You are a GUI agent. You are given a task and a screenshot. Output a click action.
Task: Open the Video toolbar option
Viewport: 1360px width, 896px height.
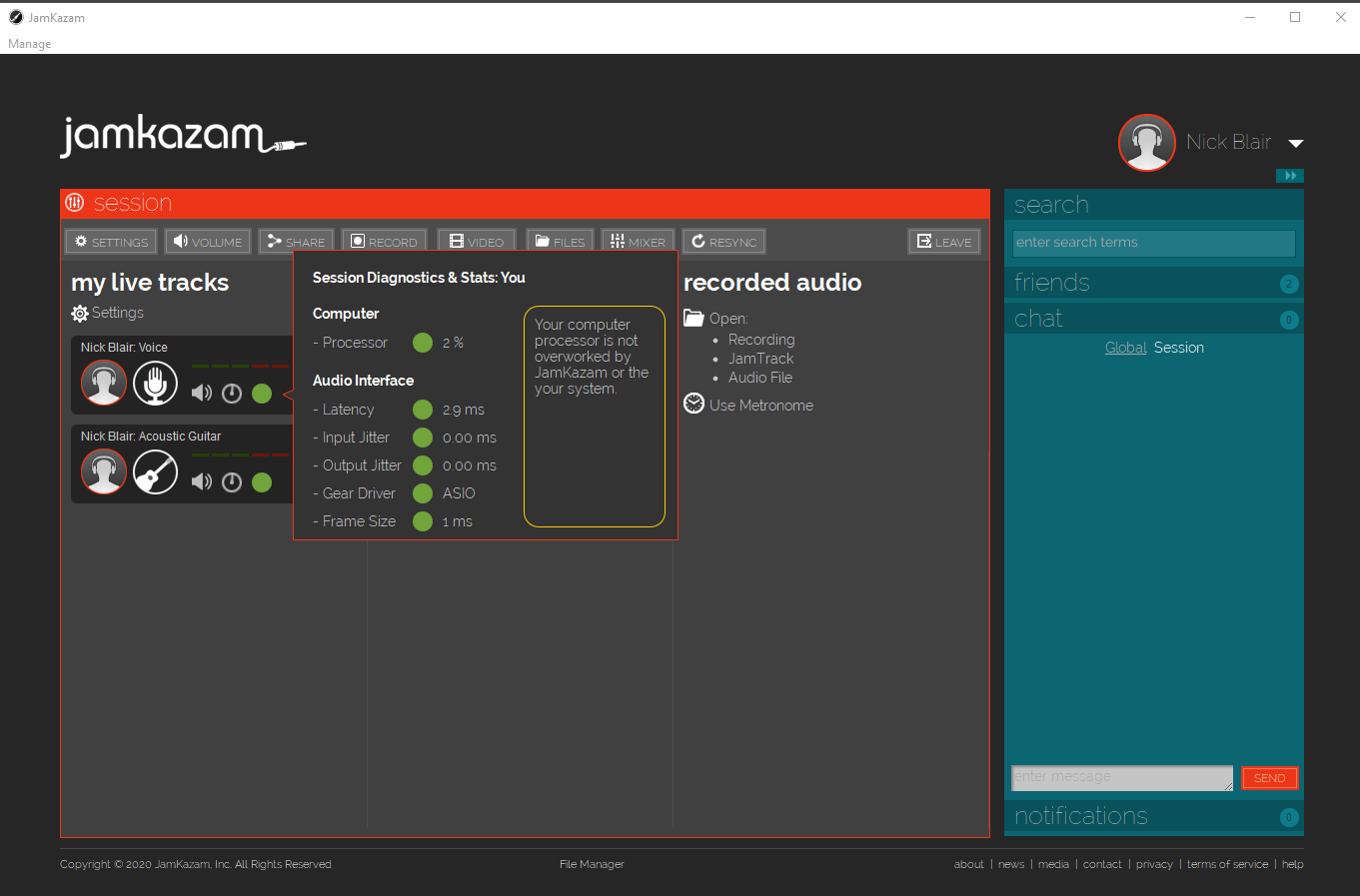tap(477, 242)
